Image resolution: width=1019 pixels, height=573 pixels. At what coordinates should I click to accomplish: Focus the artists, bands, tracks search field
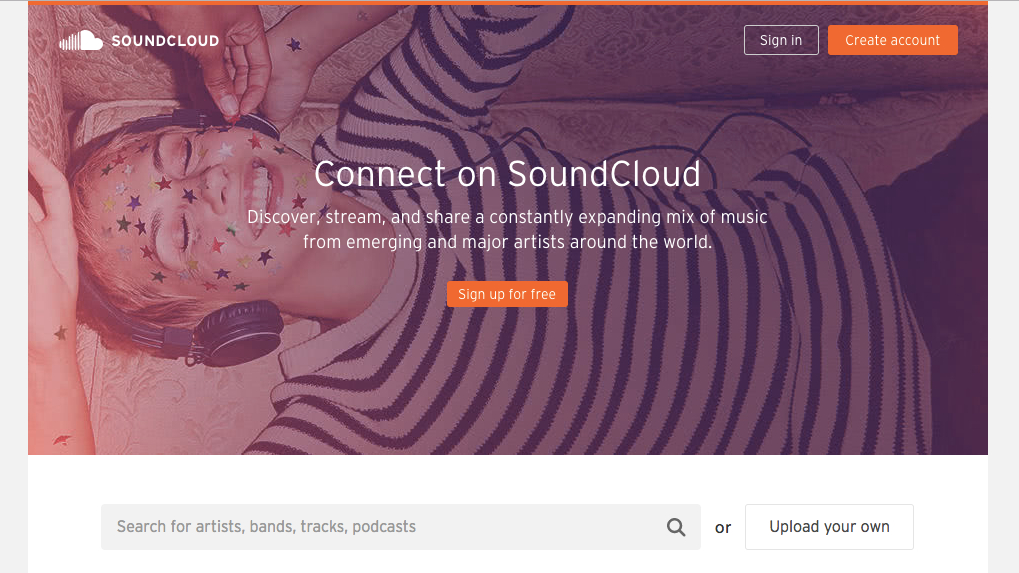point(380,527)
